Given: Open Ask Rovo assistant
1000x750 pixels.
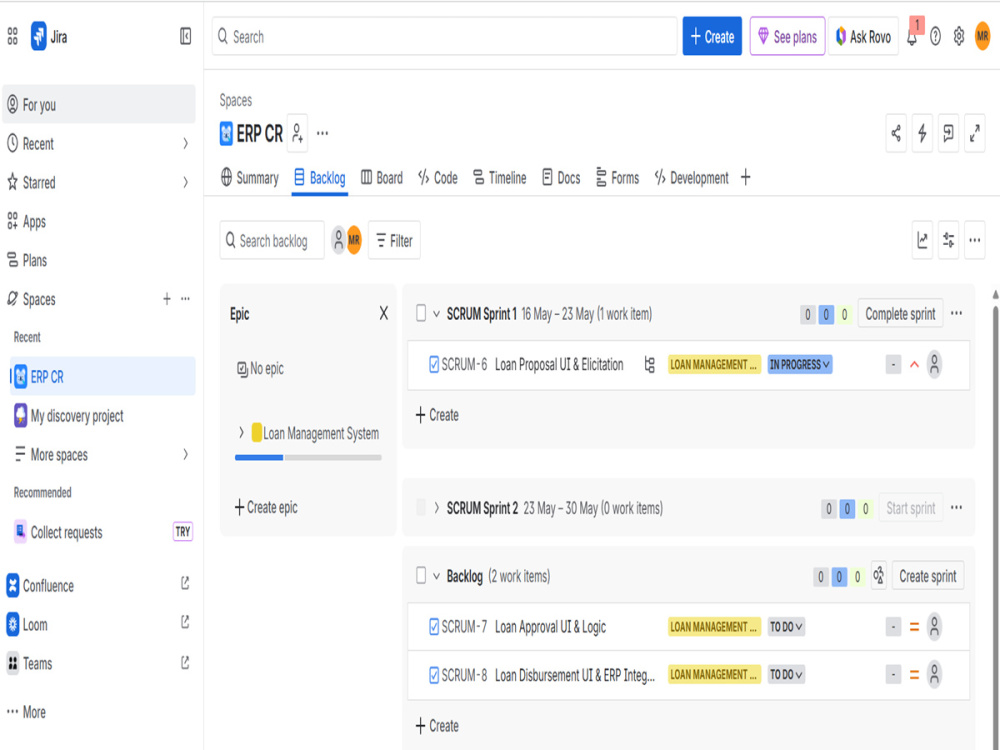Looking at the screenshot, I should (x=863, y=36).
